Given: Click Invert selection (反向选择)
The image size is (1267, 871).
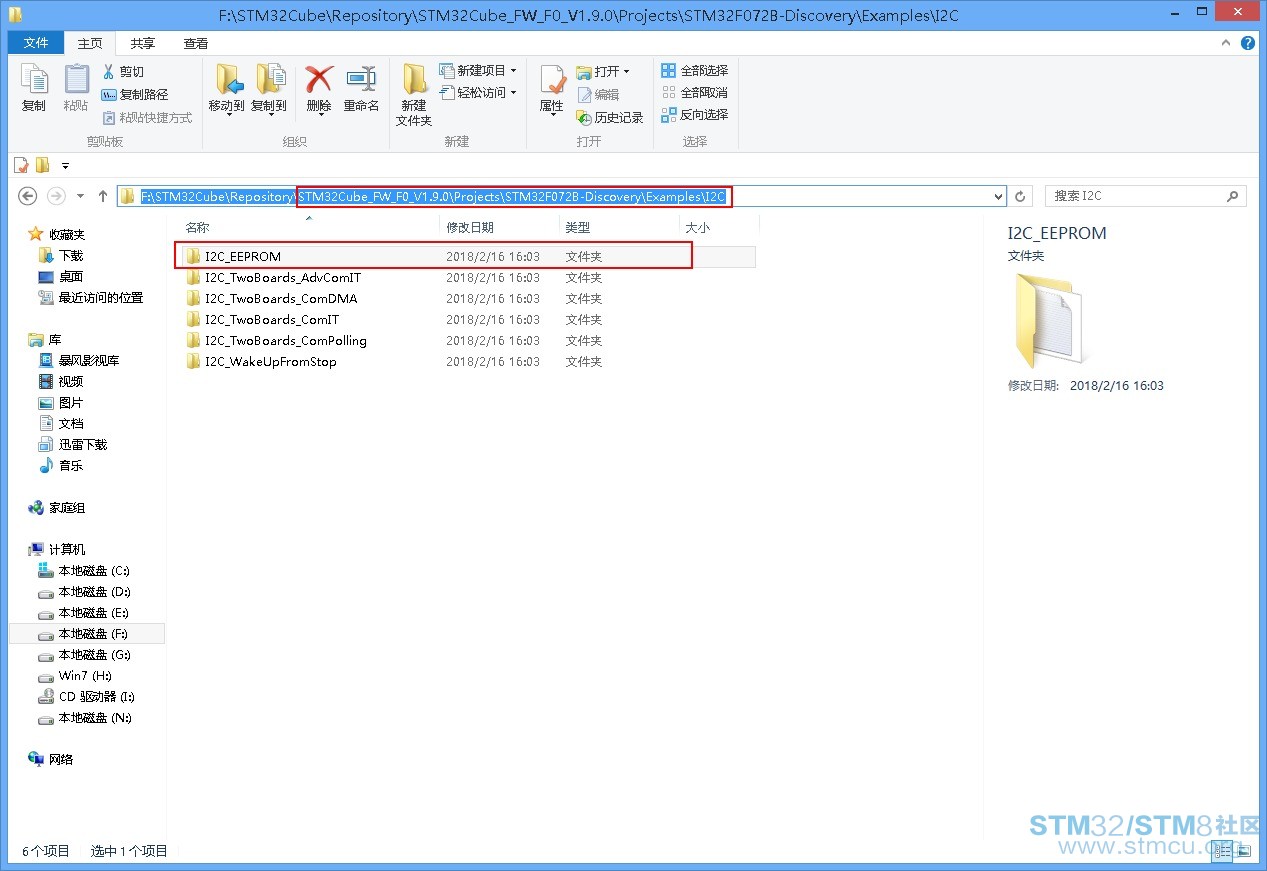Looking at the screenshot, I should 695,114.
